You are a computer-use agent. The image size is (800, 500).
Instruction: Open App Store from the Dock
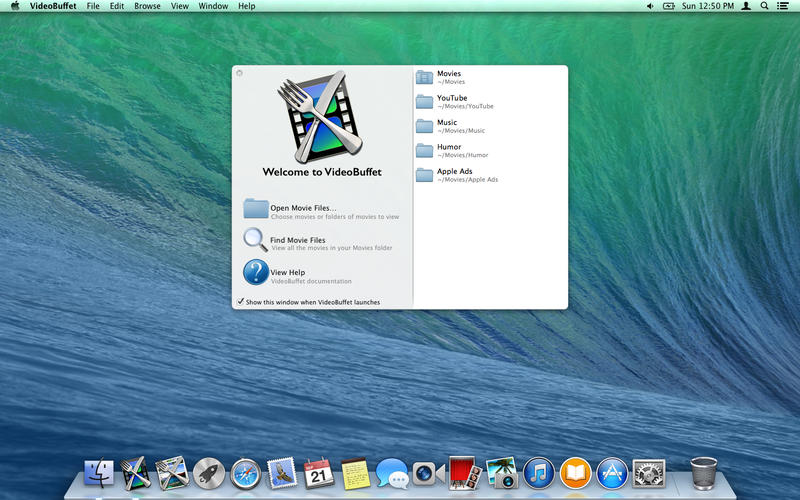[x=612, y=473]
